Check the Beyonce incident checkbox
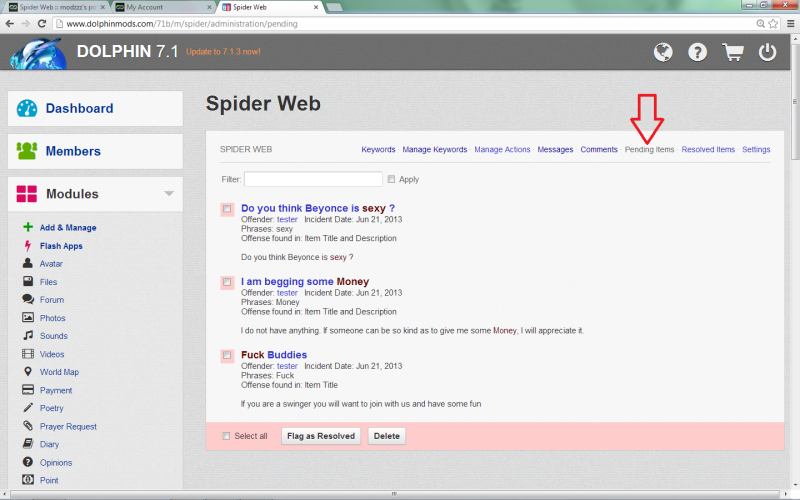Viewport: 800px width, 500px height. pos(227,209)
